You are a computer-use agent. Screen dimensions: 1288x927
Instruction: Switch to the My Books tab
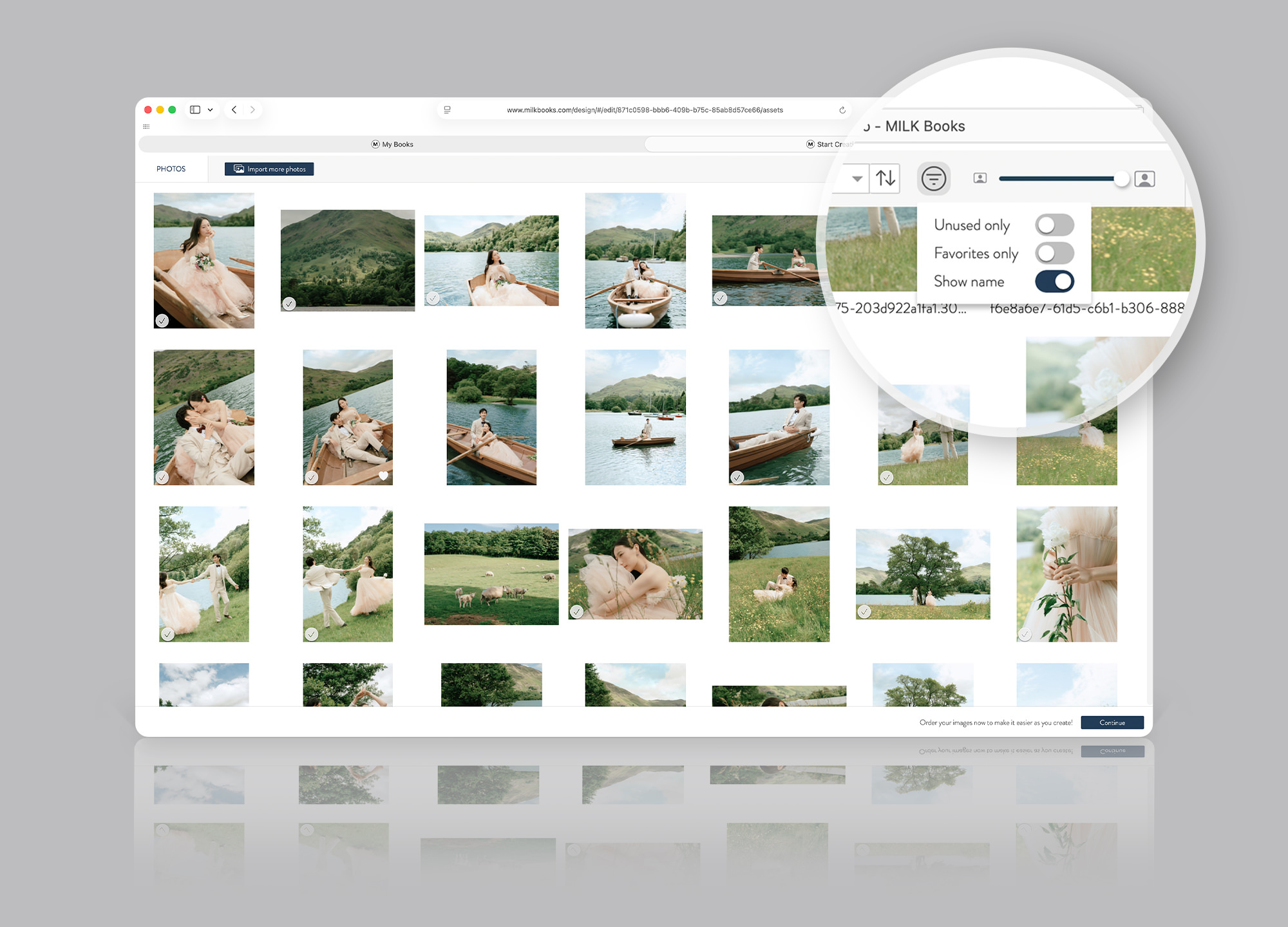pos(392,144)
